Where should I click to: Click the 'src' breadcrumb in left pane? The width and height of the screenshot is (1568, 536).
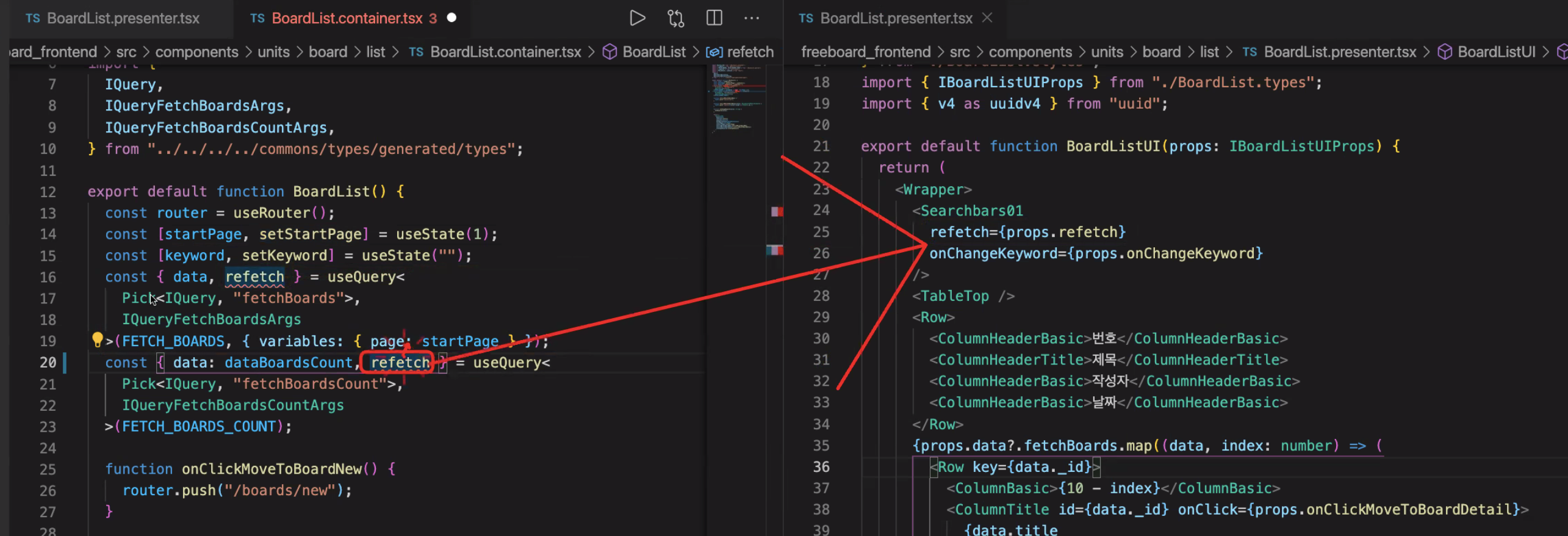pos(126,52)
